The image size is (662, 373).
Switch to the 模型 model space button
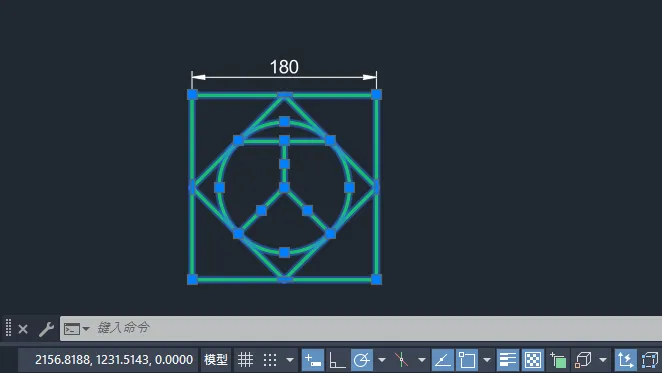216,360
